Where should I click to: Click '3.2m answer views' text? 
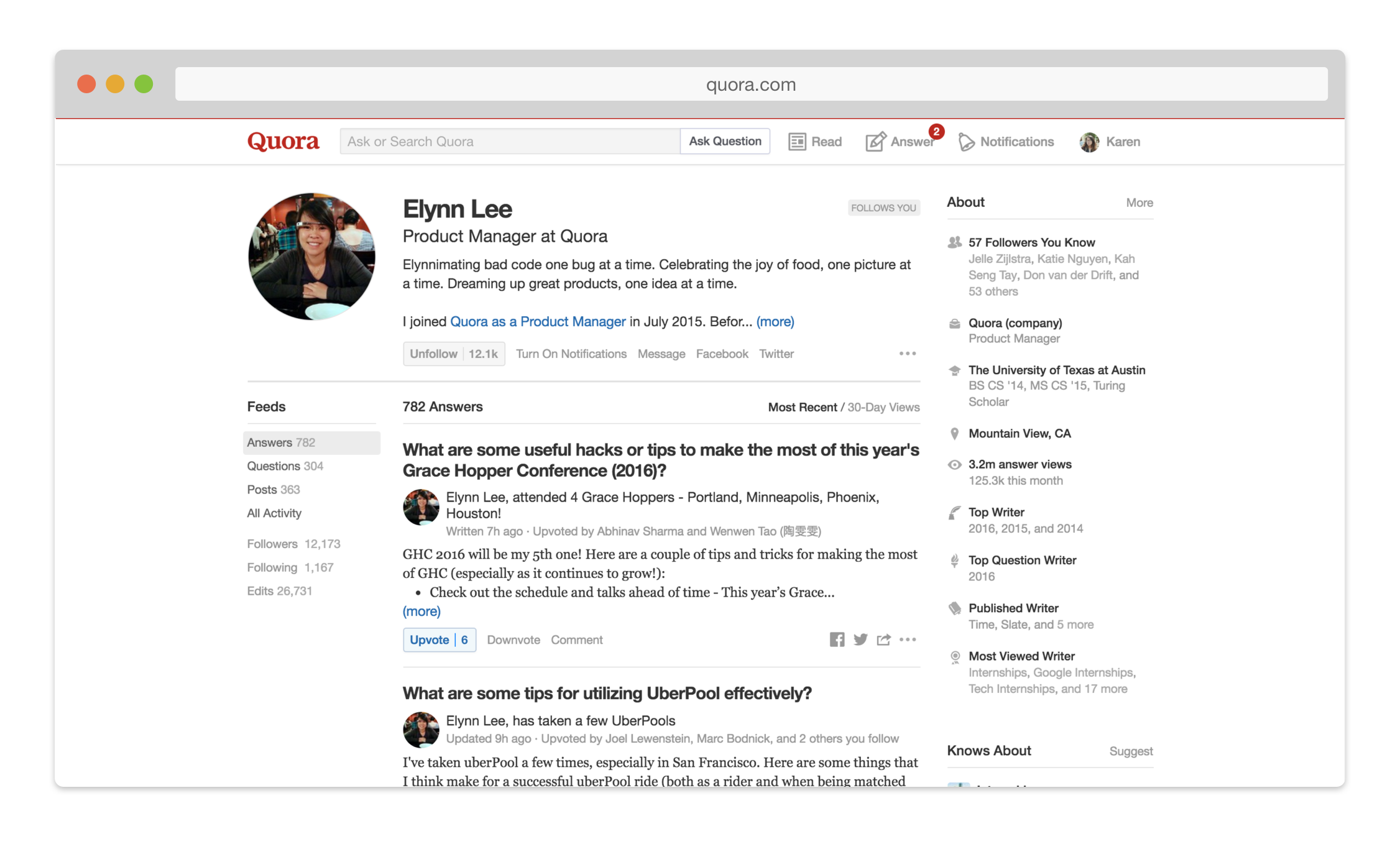pyautogui.click(x=1020, y=464)
